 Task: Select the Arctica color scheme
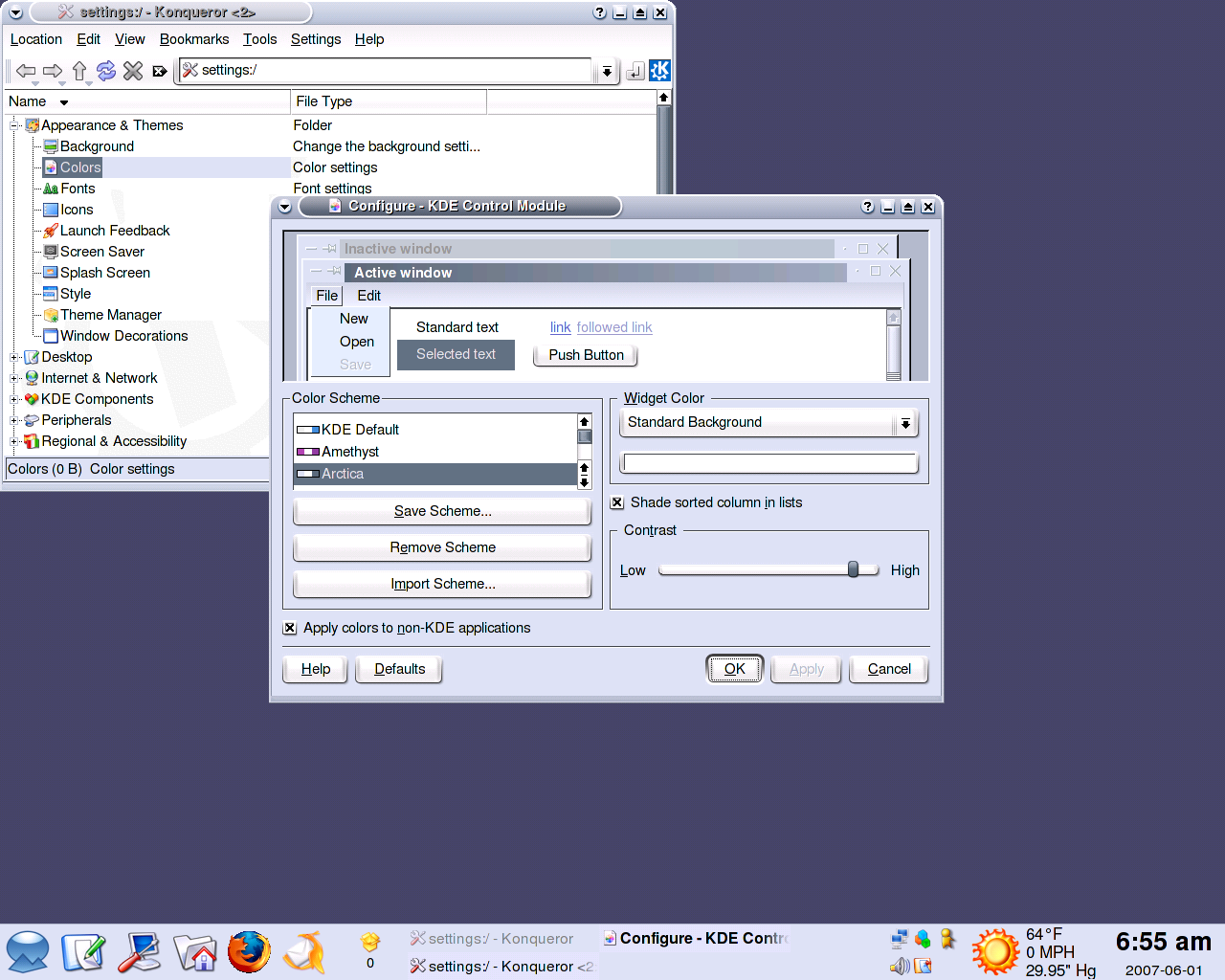(435, 474)
